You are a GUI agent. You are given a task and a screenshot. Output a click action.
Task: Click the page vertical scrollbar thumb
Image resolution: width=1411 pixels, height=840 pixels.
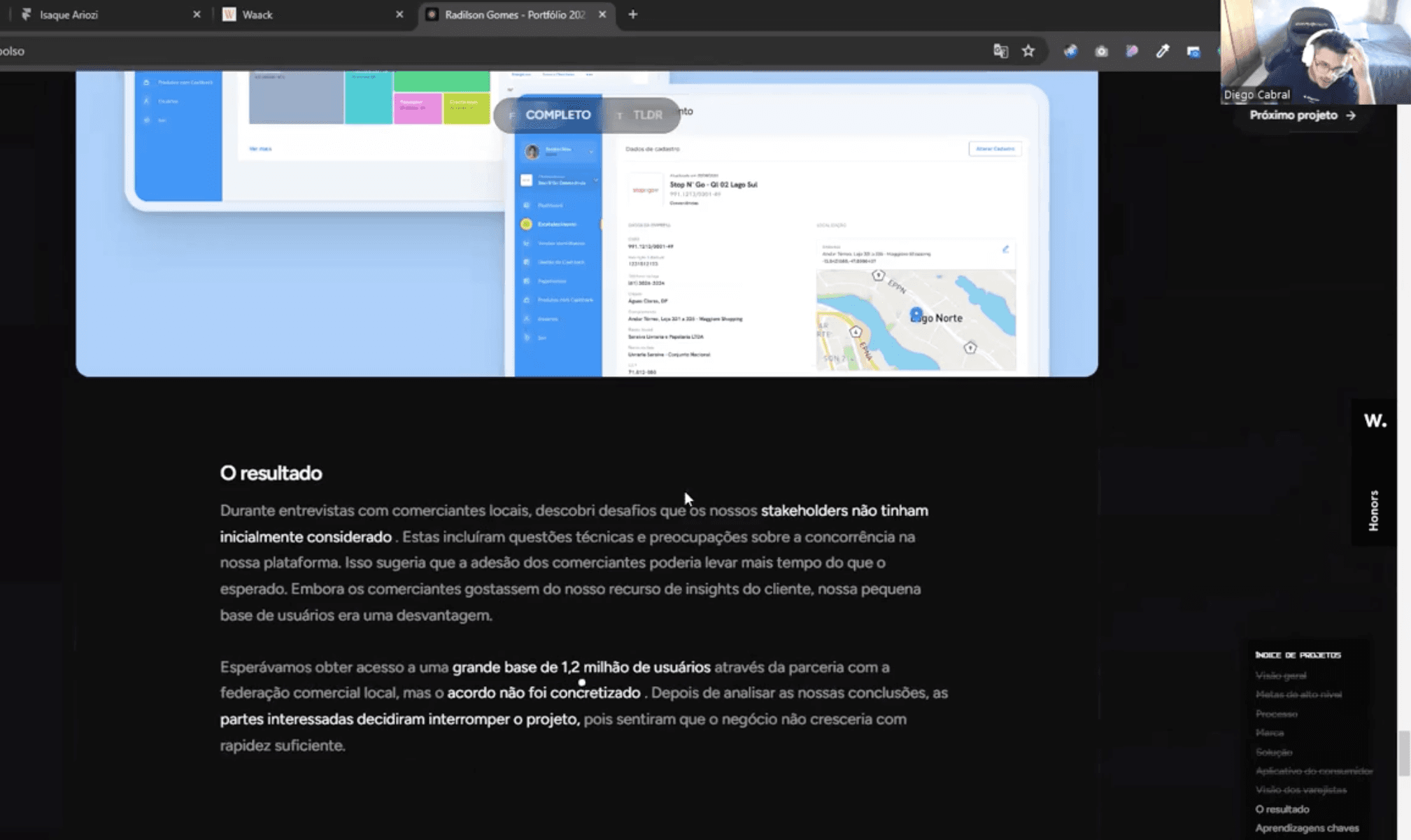(x=1404, y=753)
